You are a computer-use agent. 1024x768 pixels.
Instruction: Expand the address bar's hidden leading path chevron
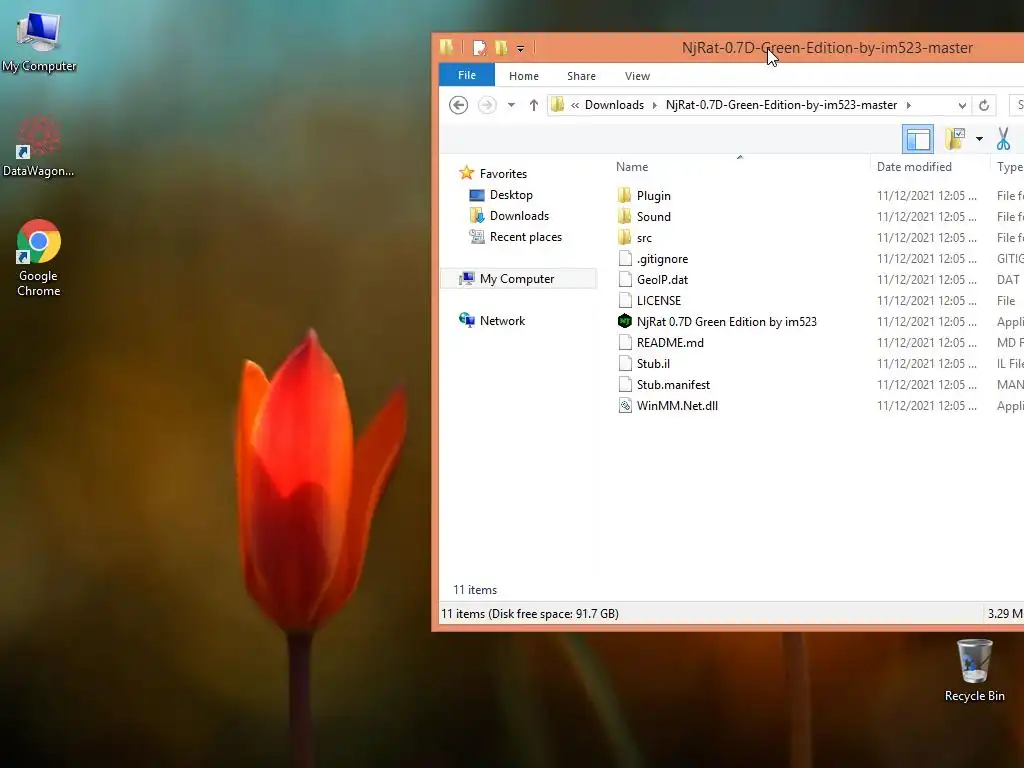(x=575, y=105)
